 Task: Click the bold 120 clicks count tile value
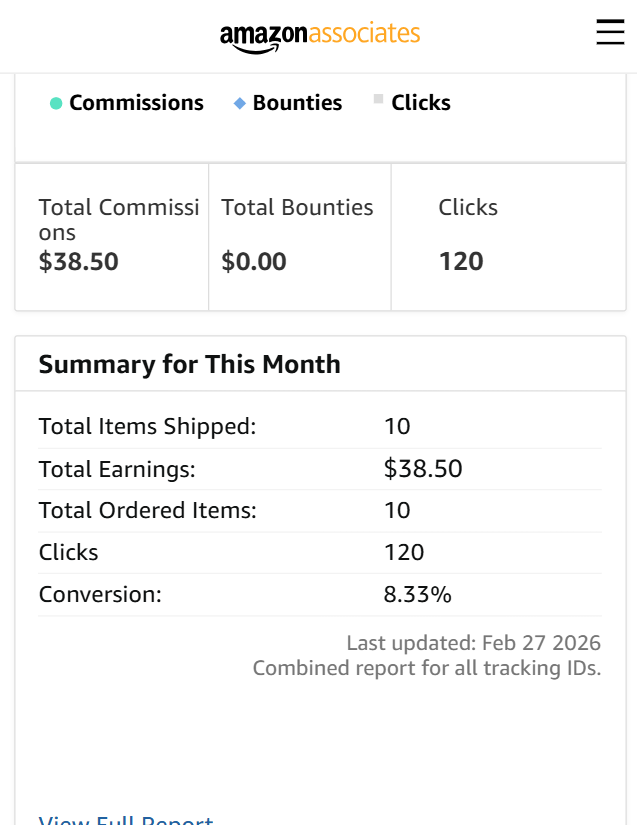[461, 262]
